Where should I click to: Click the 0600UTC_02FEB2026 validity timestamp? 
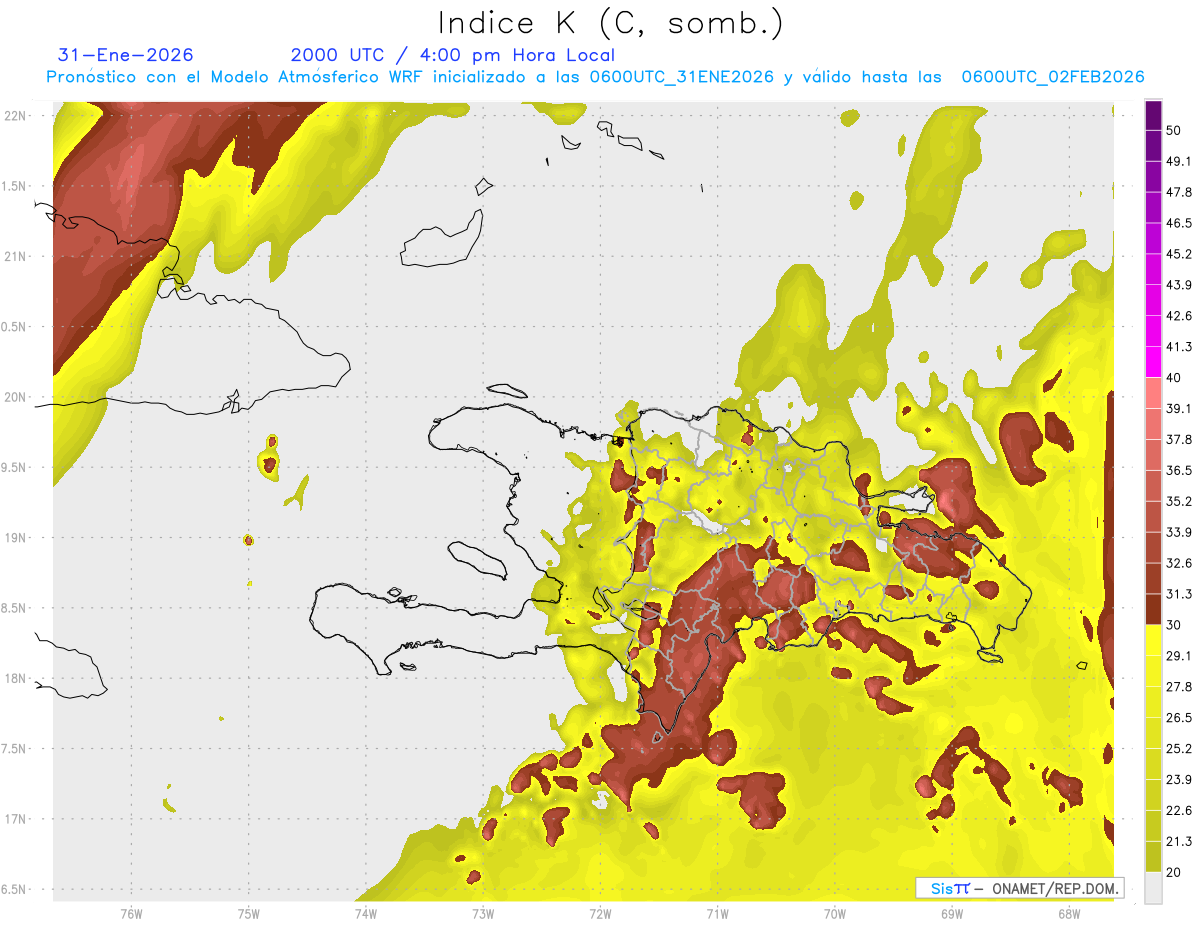click(1053, 77)
